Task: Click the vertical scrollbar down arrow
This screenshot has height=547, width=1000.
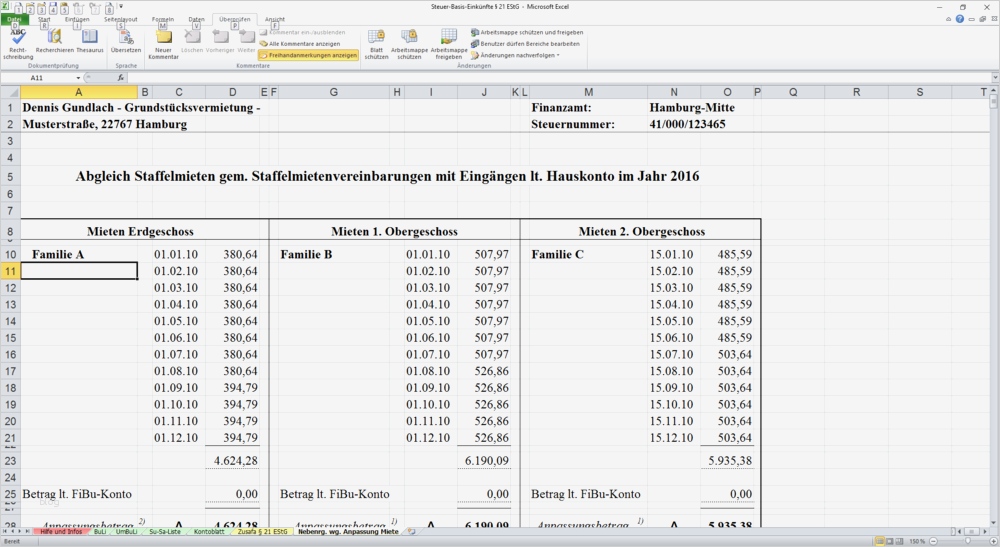Action: [x=994, y=523]
